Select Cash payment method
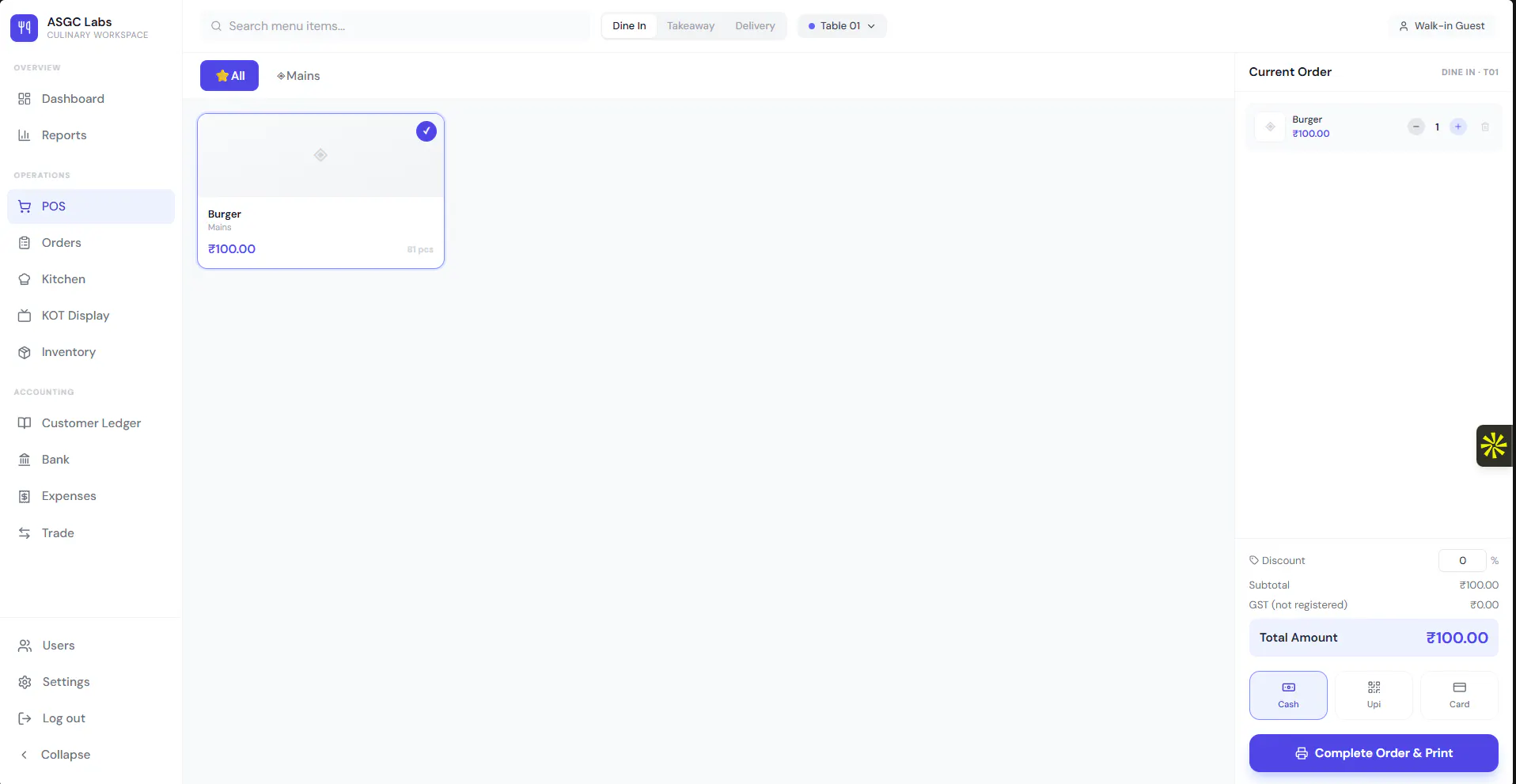Image resolution: width=1516 pixels, height=784 pixels. coord(1288,695)
